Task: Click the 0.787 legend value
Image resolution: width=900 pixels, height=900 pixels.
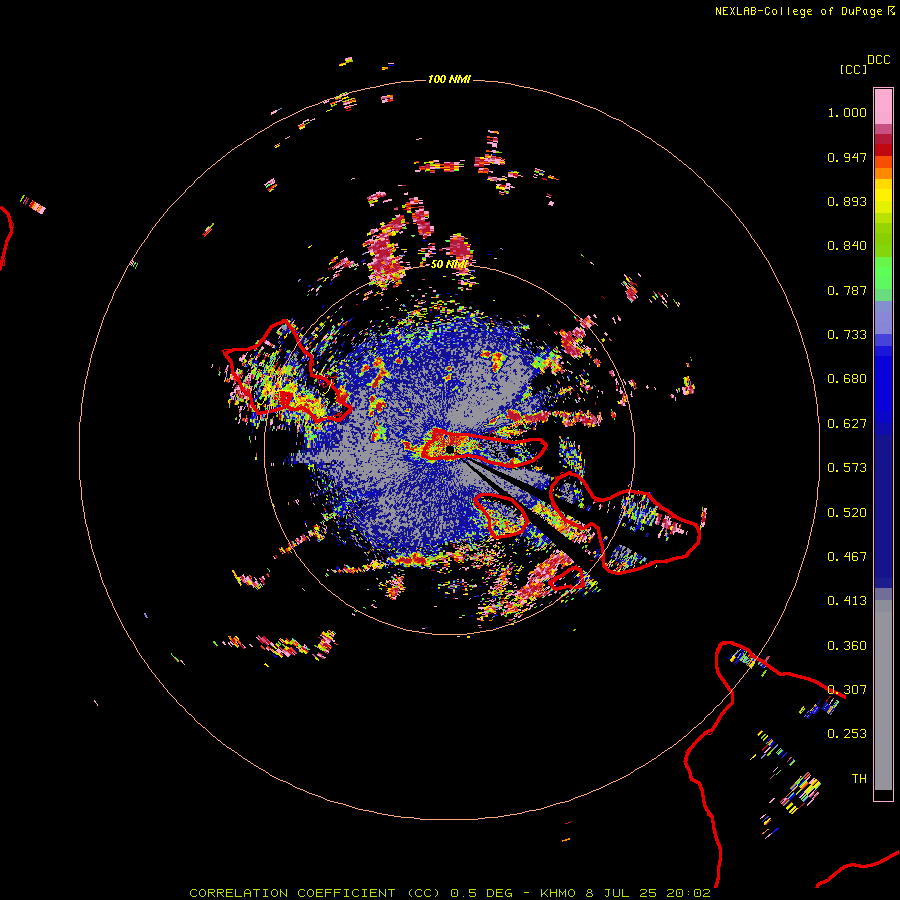Action: pos(847,290)
